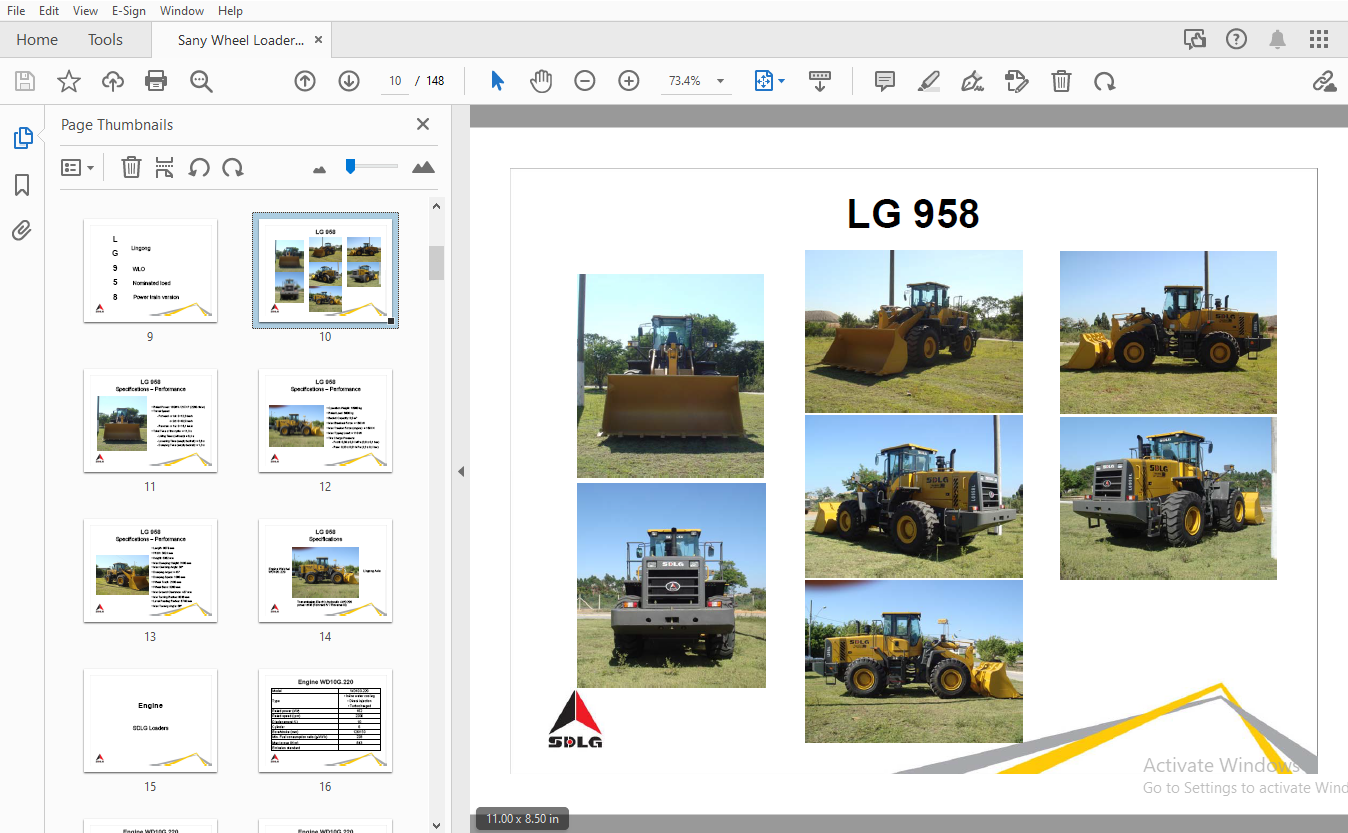1348x833 pixels.
Task: Click the upload to cloud icon
Action: pyautogui.click(x=113, y=81)
